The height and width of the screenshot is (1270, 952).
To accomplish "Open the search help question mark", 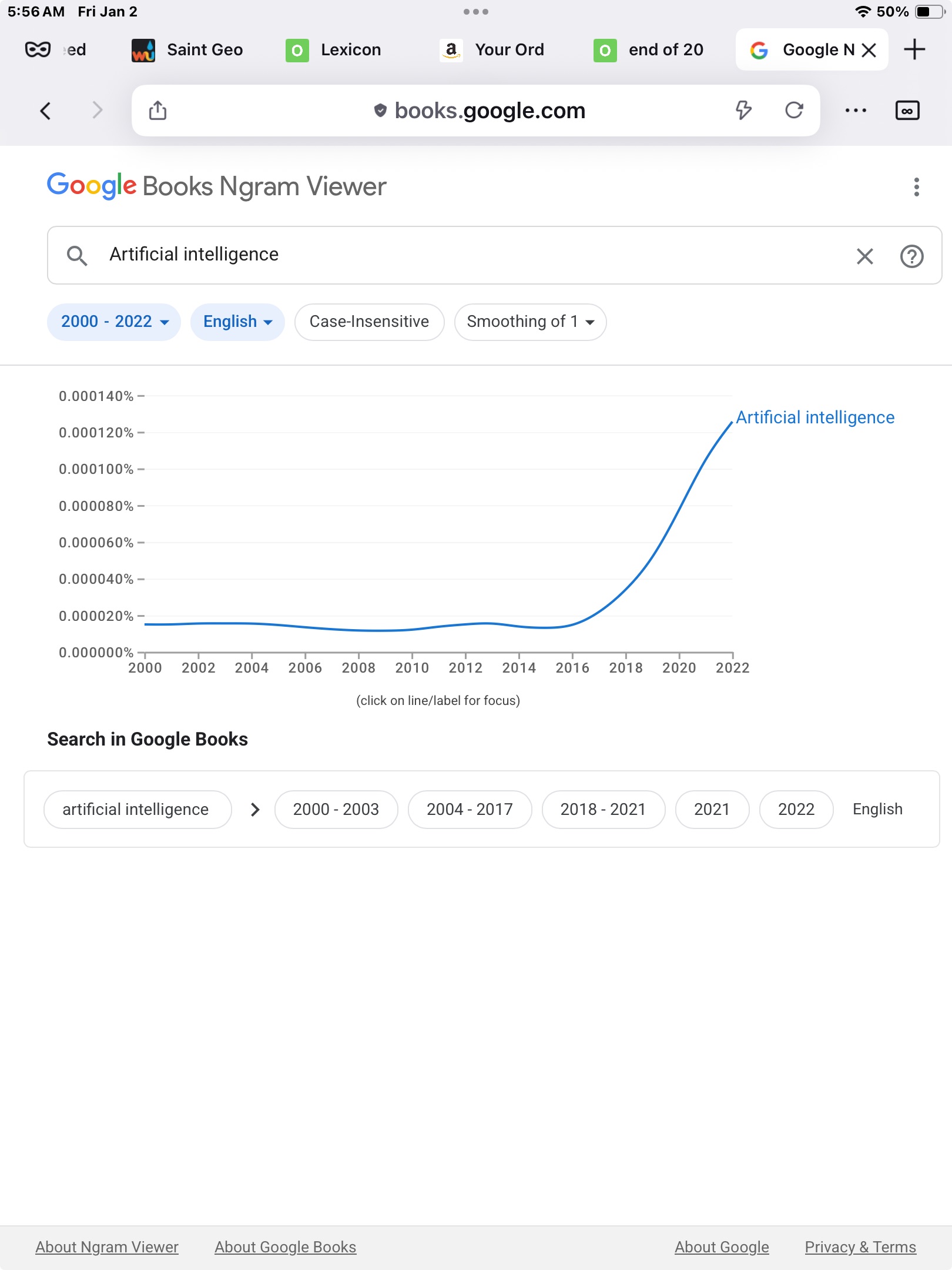I will 911,256.
